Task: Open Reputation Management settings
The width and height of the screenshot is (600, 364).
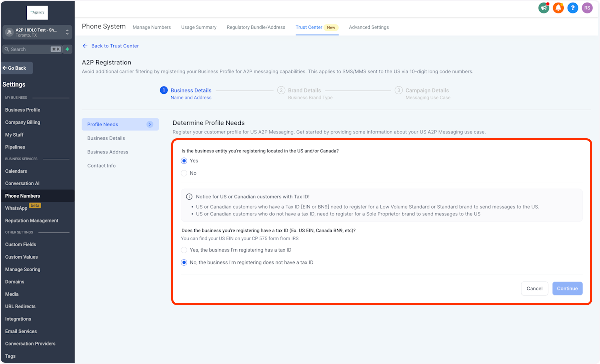Action: (32, 221)
